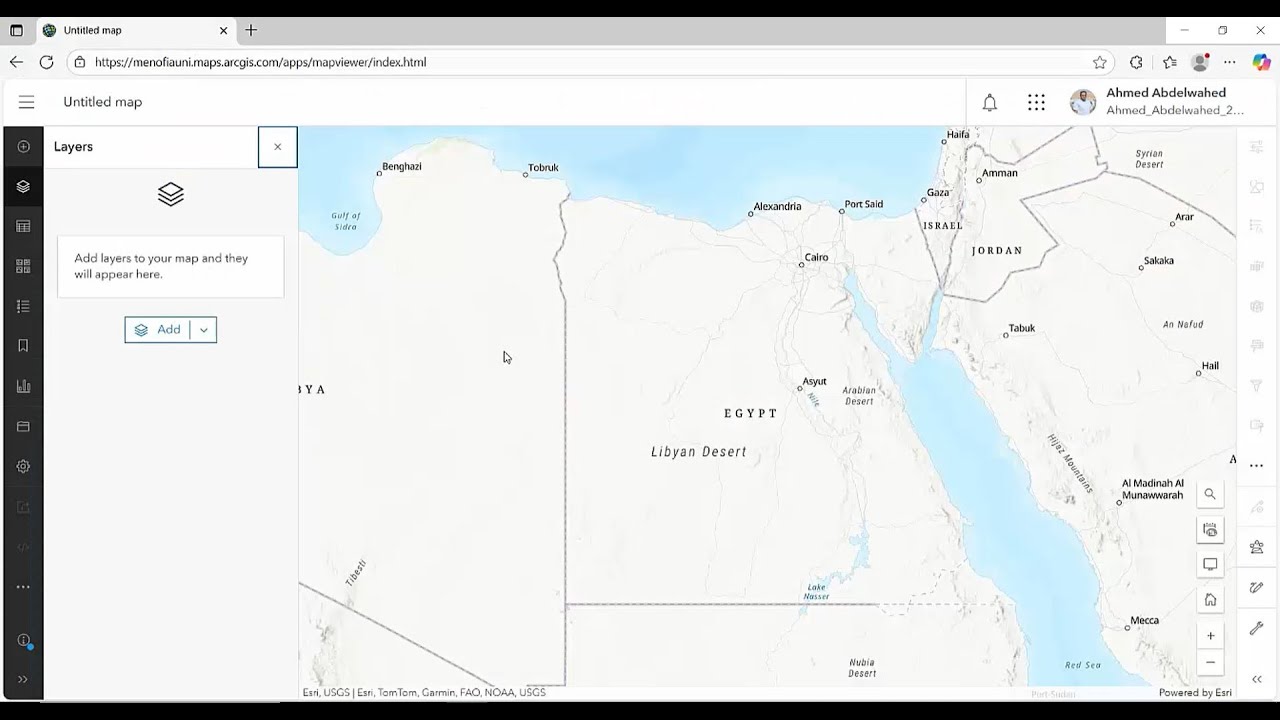Click the Asyut city label

[814, 382]
